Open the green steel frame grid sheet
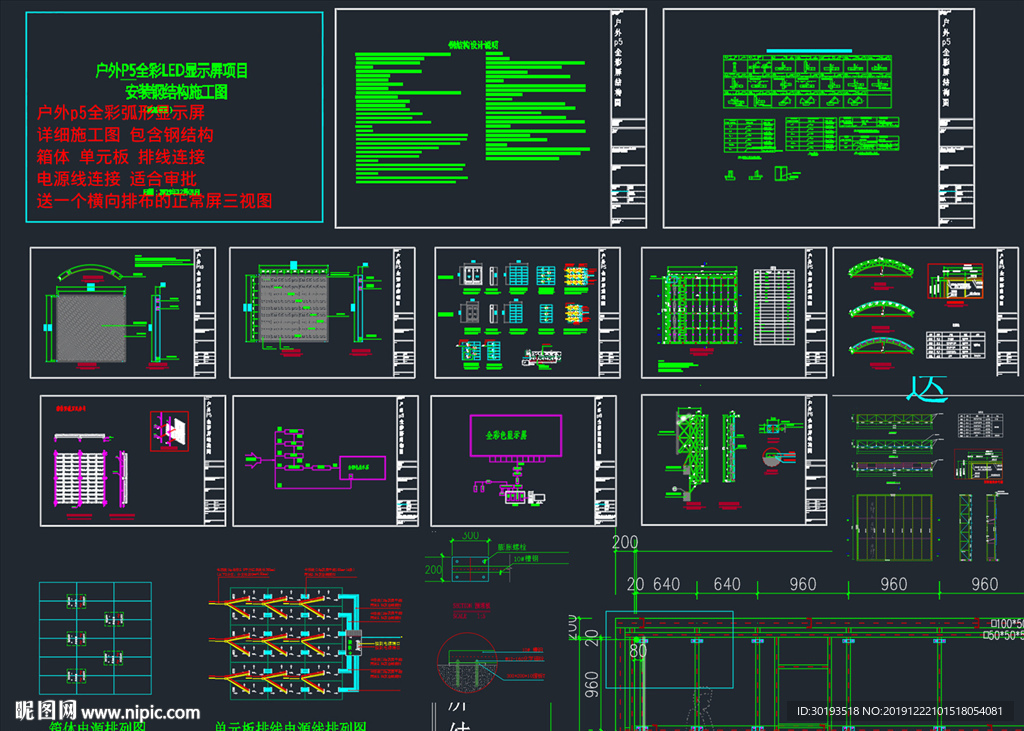This screenshot has height=731, width=1024. pos(734,312)
